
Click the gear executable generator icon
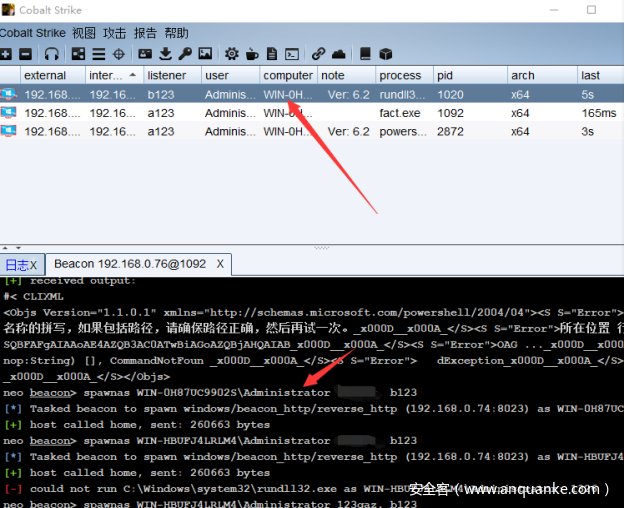(232, 54)
